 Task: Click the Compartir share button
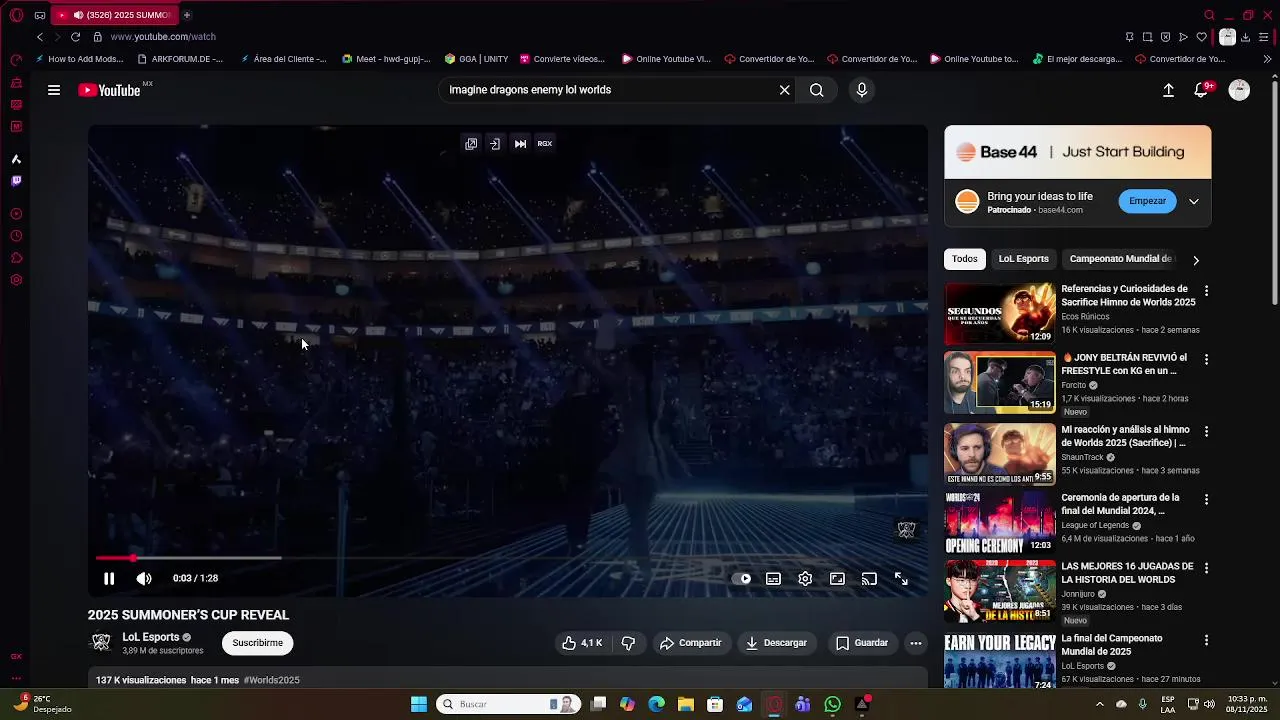(690, 643)
